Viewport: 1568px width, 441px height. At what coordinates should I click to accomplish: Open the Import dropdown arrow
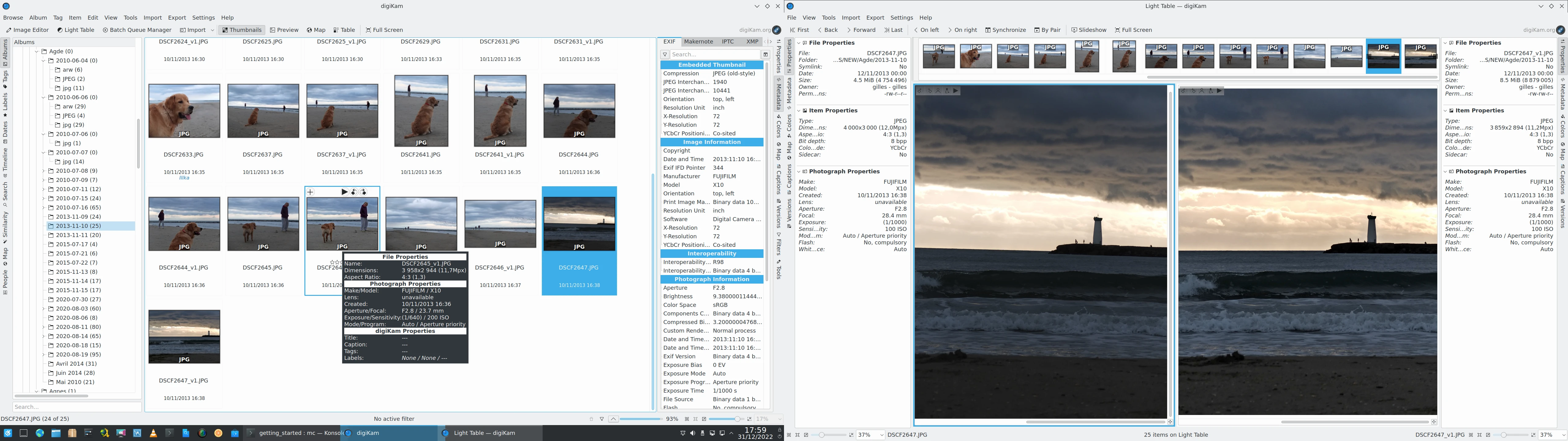213,30
